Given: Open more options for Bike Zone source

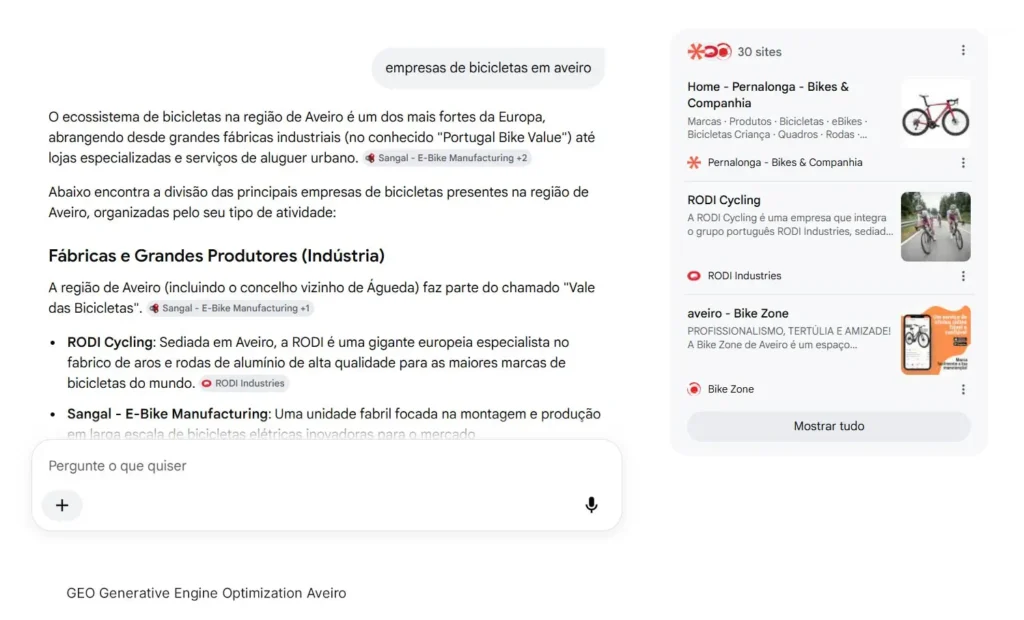Looking at the screenshot, I should pyautogui.click(x=963, y=389).
